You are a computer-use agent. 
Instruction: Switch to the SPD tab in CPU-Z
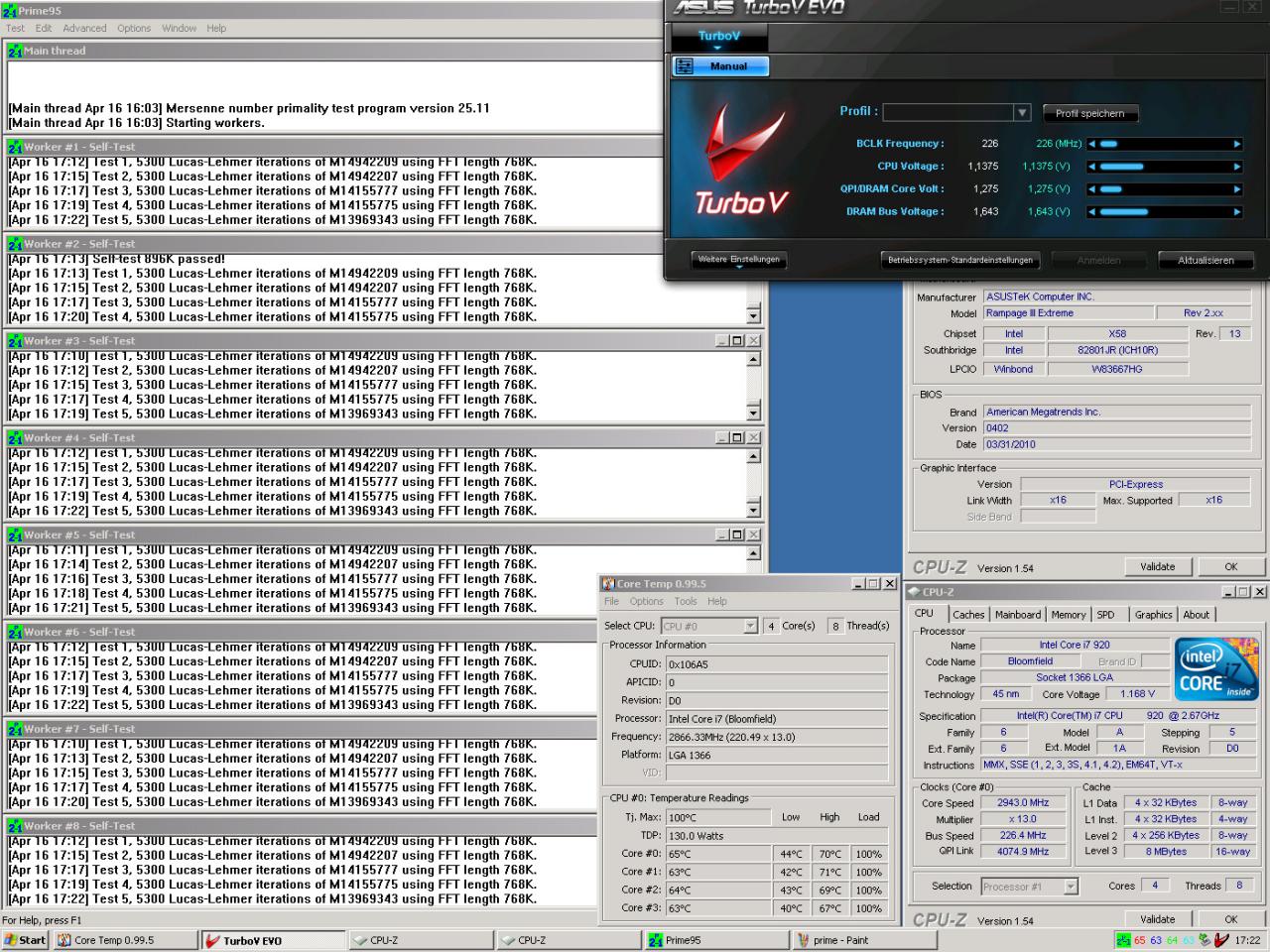[1105, 615]
